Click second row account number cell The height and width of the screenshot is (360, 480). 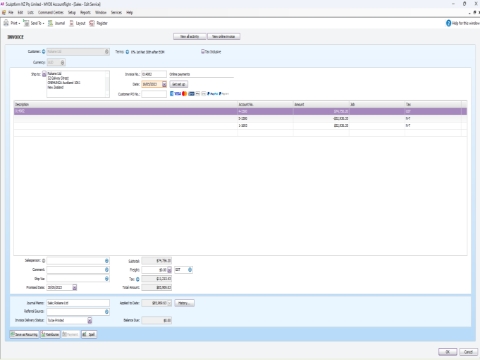click(x=265, y=119)
